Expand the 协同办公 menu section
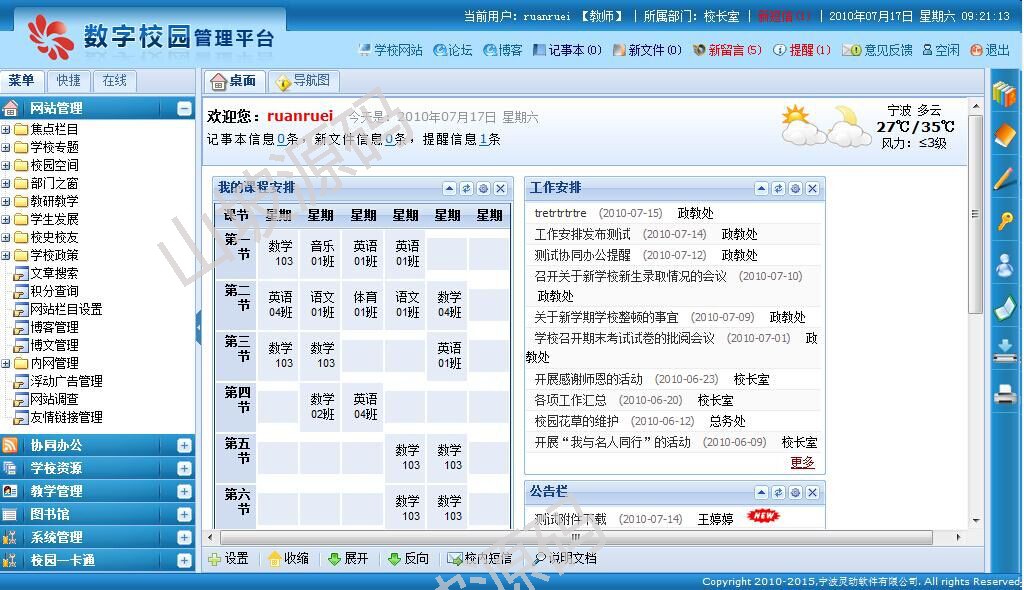 (x=185, y=446)
